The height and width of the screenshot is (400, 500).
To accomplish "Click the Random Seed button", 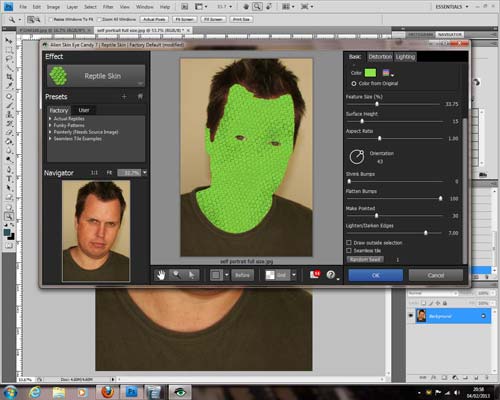I will (x=365, y=259).
